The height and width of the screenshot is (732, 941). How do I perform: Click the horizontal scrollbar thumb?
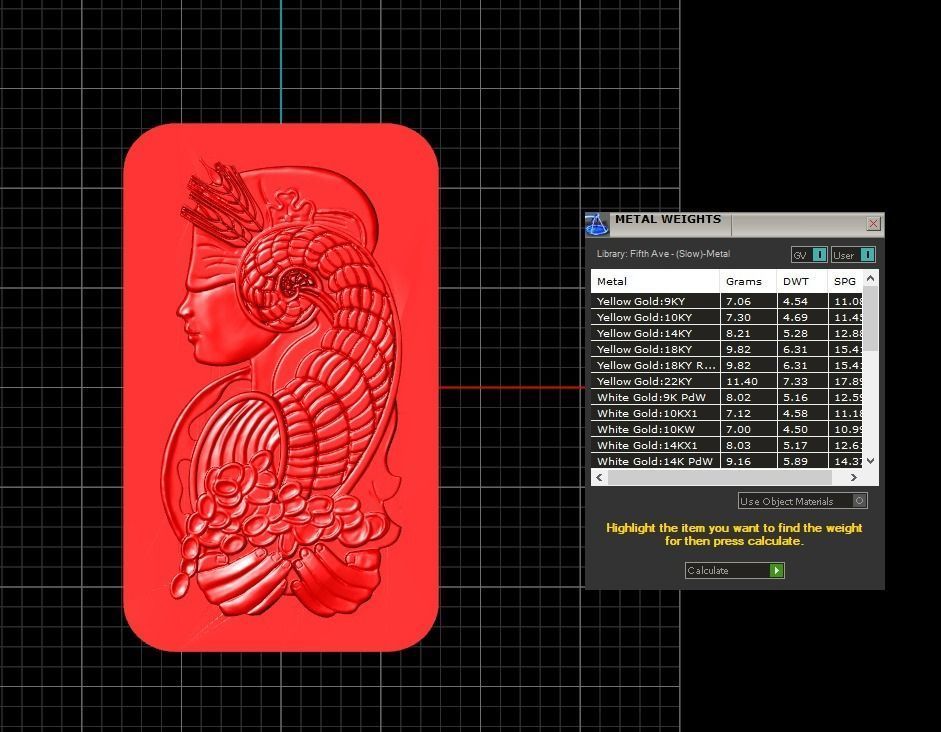[720, 478]
